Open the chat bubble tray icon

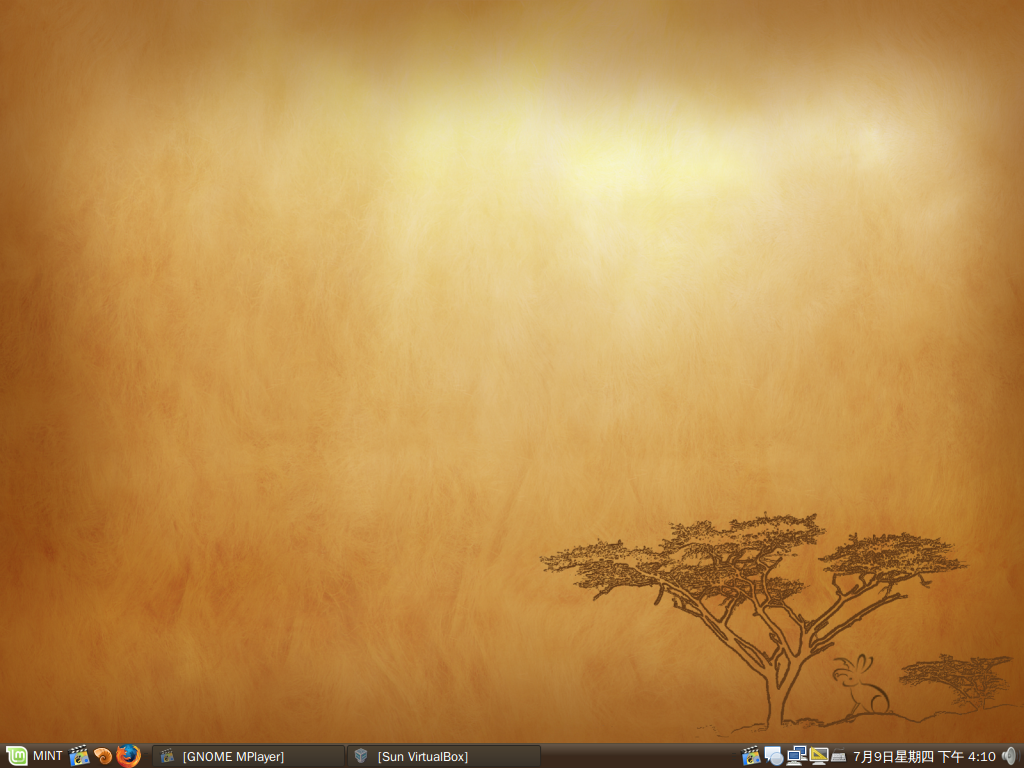(x=774, y=756)
